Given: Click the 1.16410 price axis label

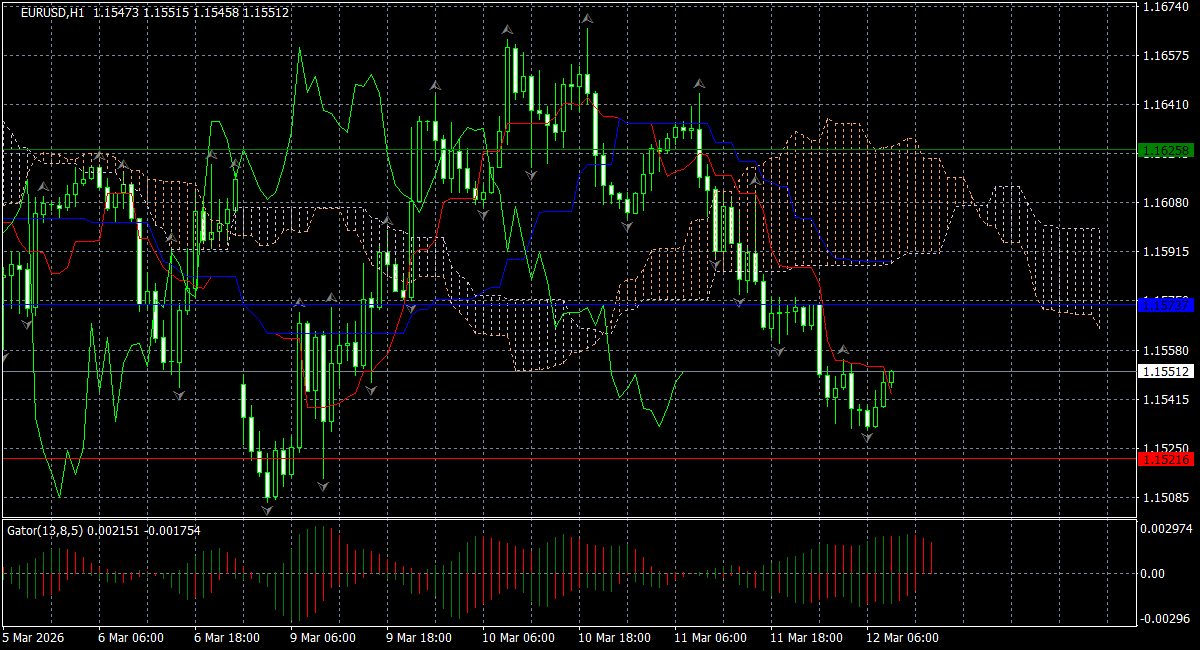Looking at the screenshot, I should click(x=1165, y=105).
